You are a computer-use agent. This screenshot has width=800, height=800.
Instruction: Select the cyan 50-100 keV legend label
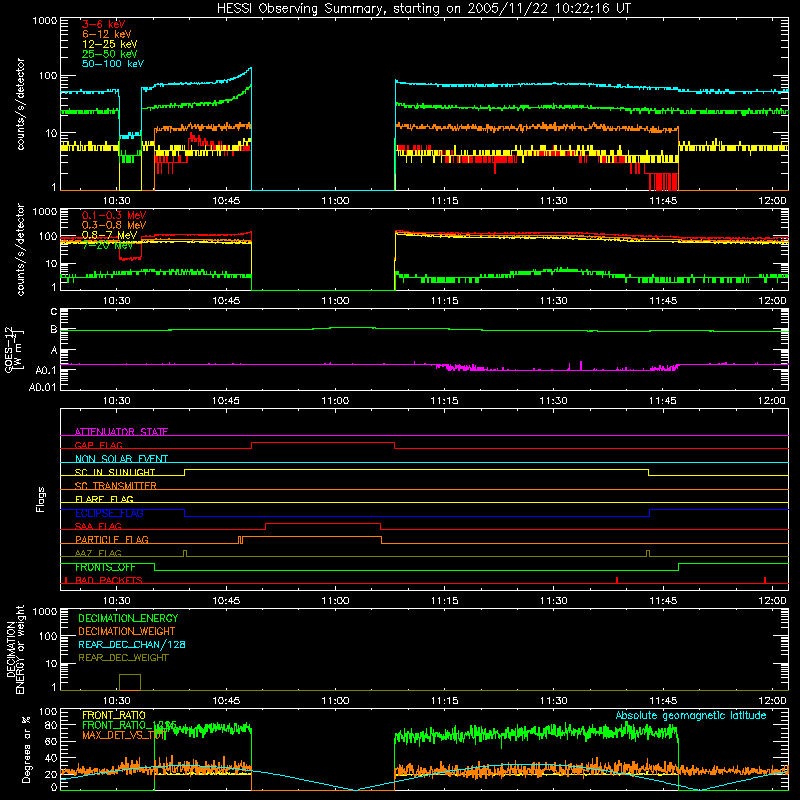click(x=113, y=64)
